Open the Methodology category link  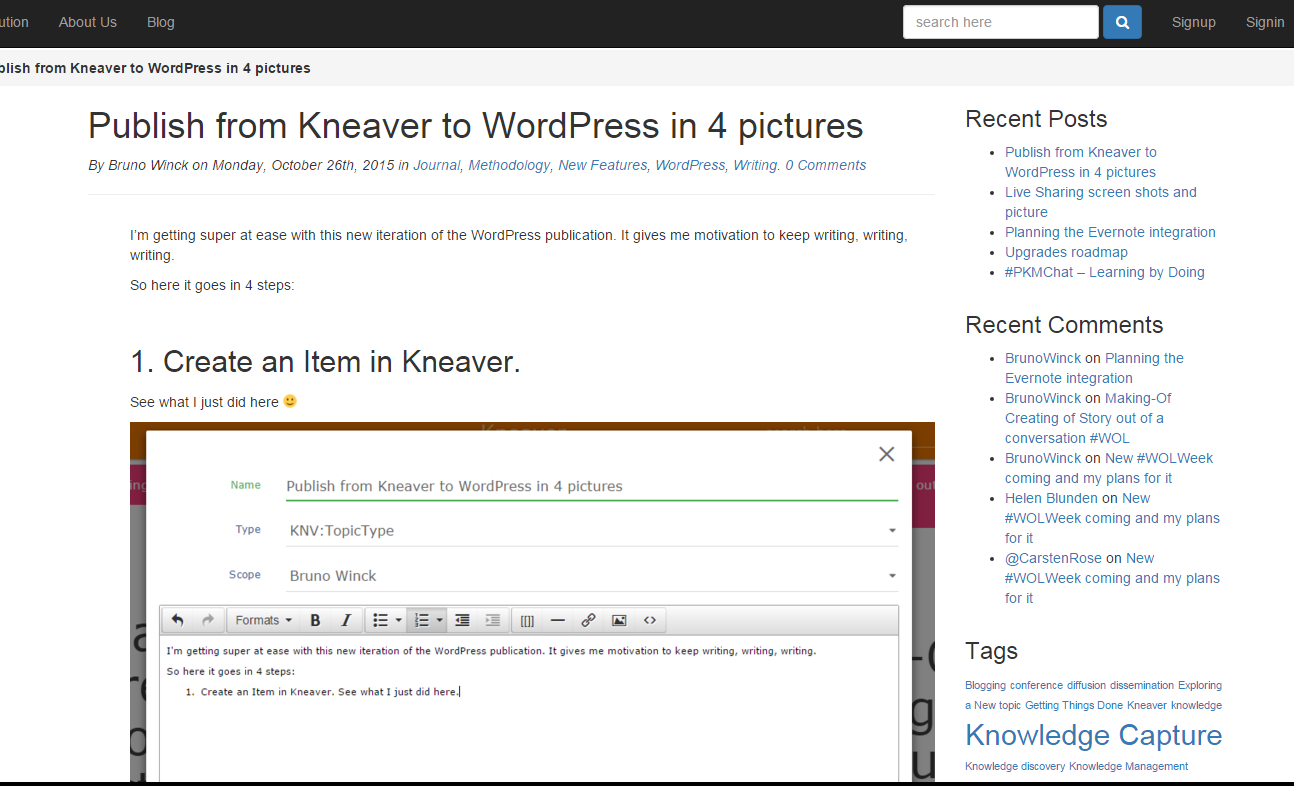point(509,165)
